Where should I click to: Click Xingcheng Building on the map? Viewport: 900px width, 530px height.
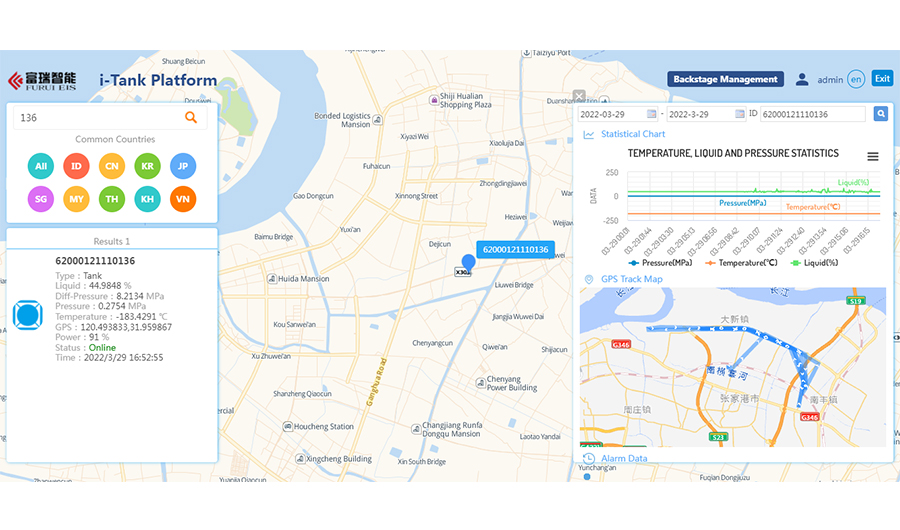click(x=333, y=459)
